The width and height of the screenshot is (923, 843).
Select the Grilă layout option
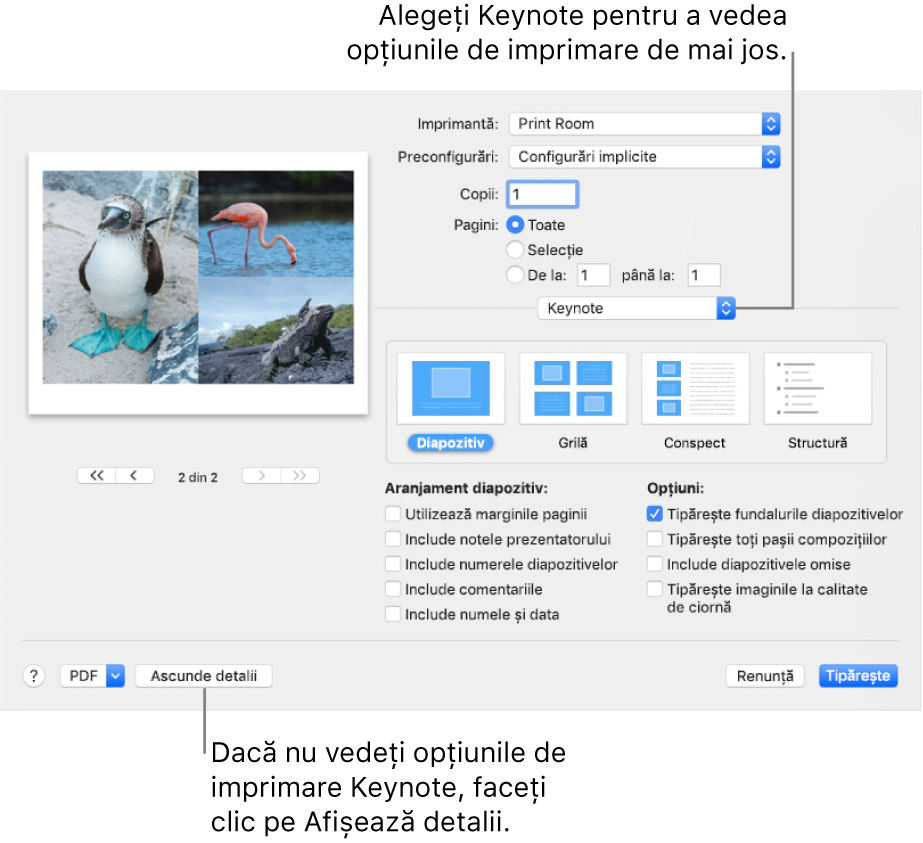(572, 388)
